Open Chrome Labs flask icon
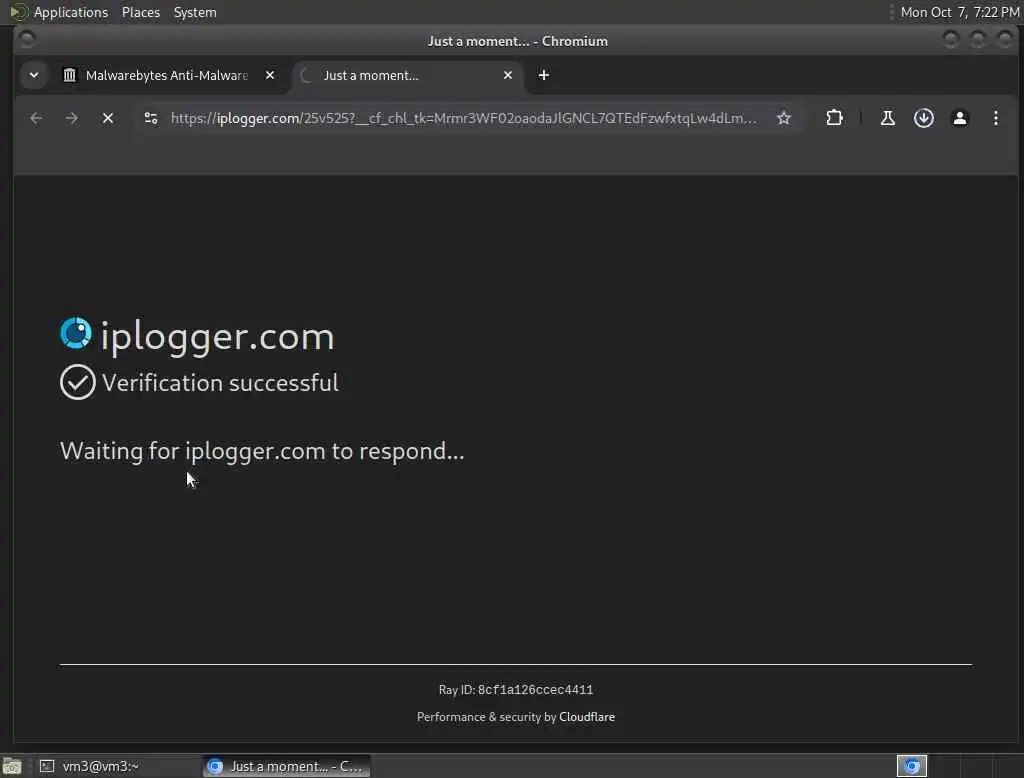Image resolution: width=1024 pixels, height=778 pixels. tap(888, 118)
